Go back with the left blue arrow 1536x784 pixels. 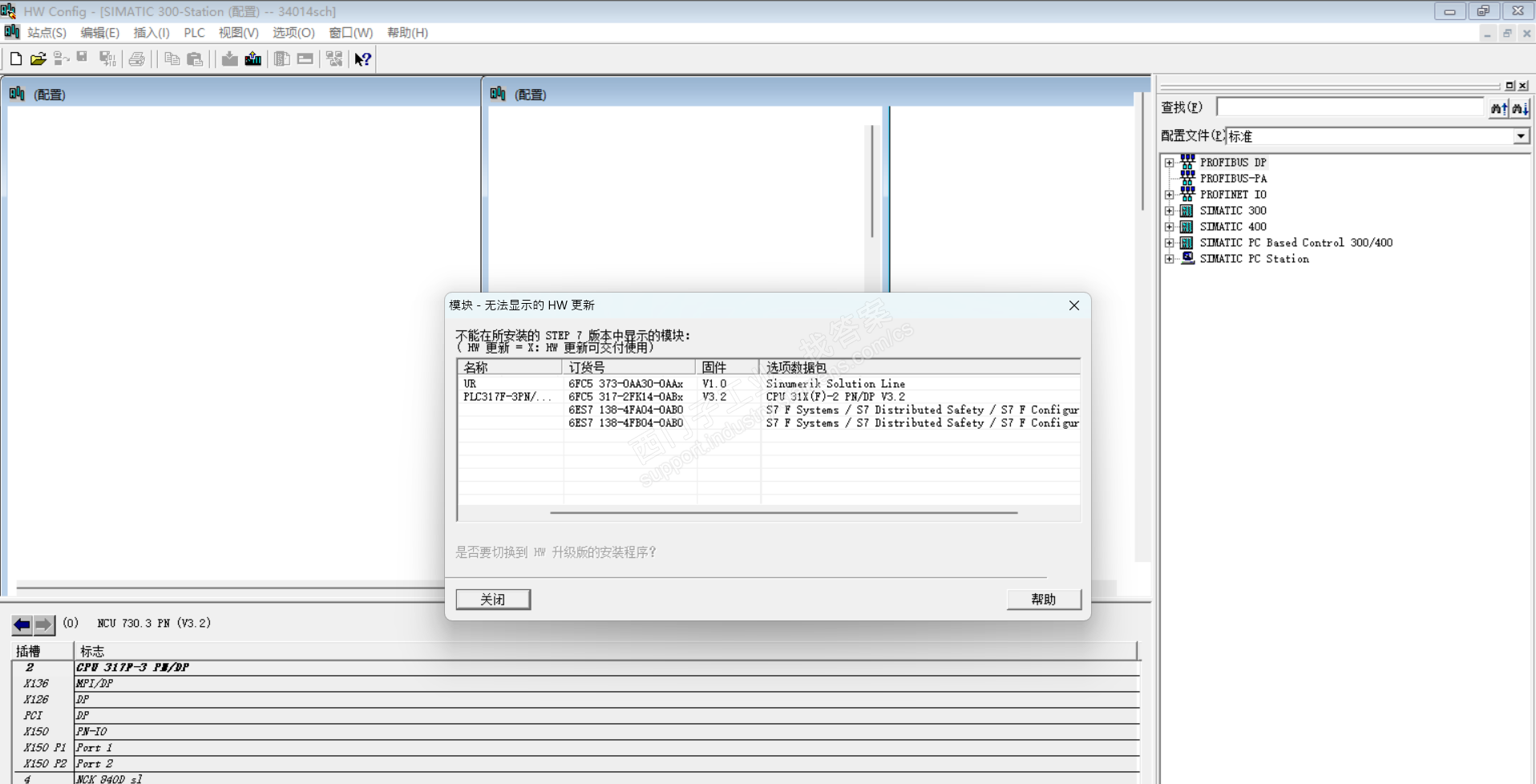click(x=22, y=624)
